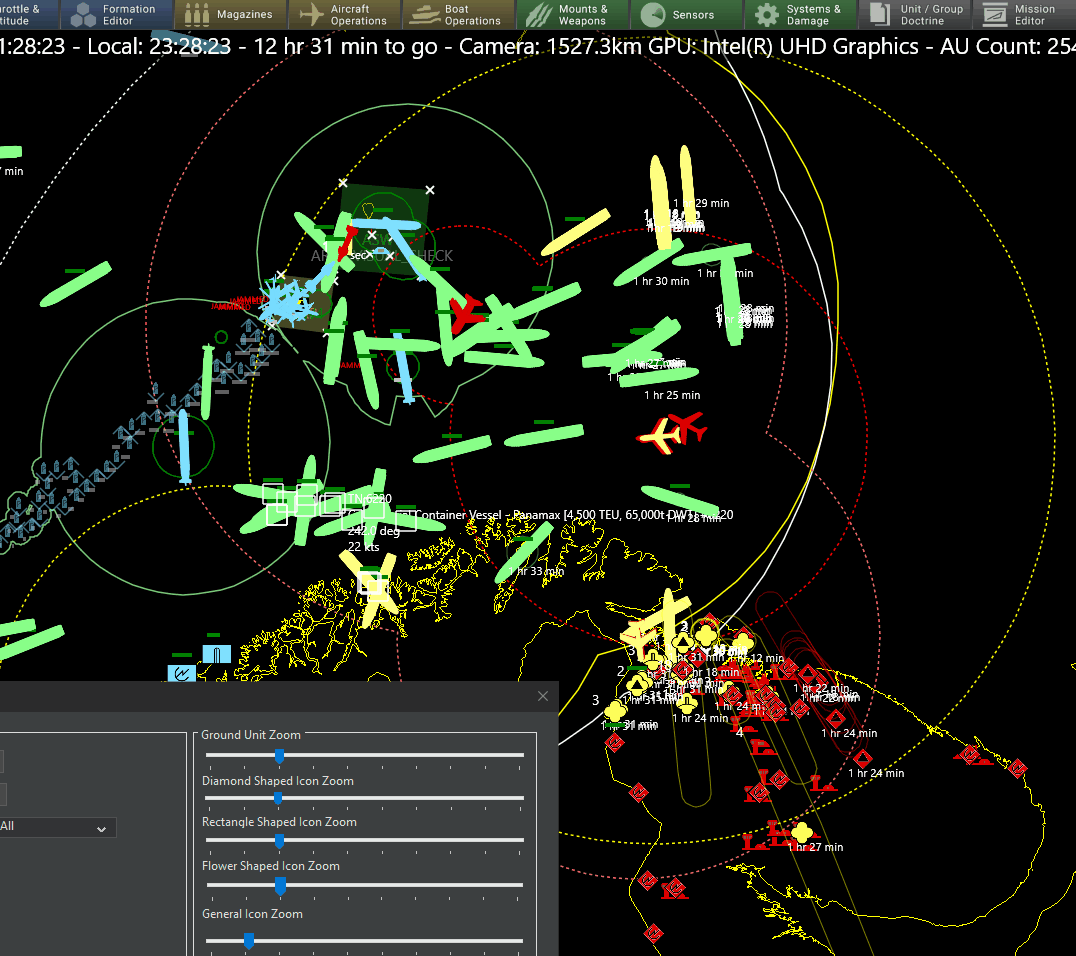Open Systems & Damage from the toolbar
The width and height of the screenshot is (1076, 956).
pos(800,14)
